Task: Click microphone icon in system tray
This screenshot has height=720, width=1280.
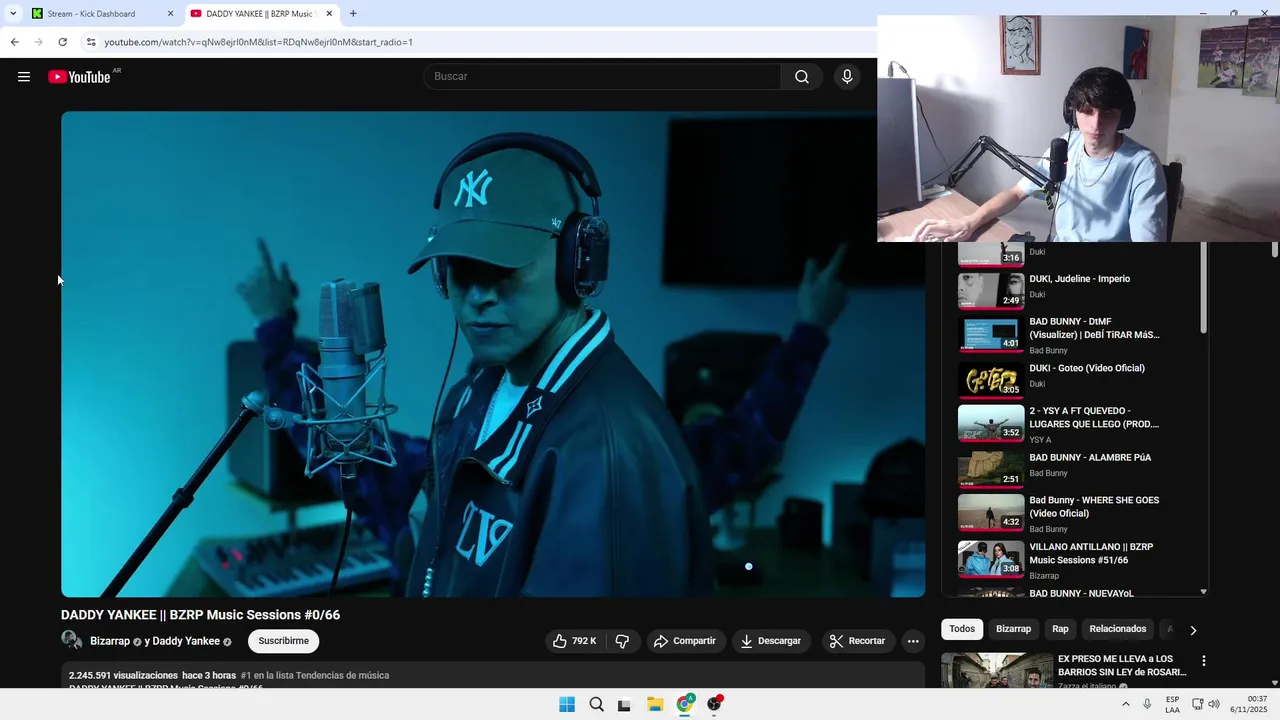Action: tap(1147, 704)
